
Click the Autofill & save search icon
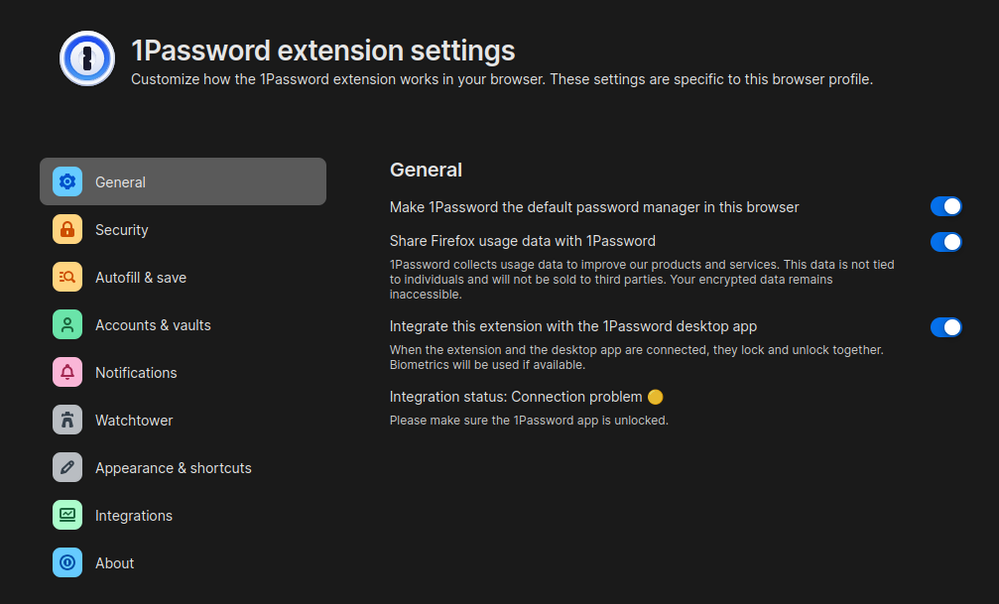point(67,278)
